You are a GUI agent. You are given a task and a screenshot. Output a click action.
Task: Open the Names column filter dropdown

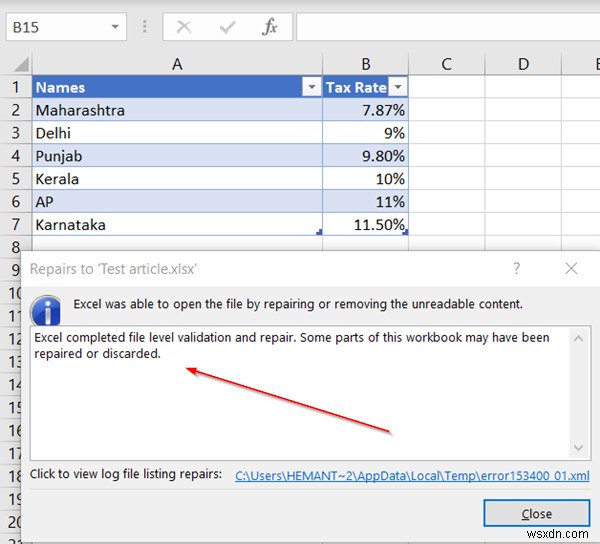click(x=311, y=87)
